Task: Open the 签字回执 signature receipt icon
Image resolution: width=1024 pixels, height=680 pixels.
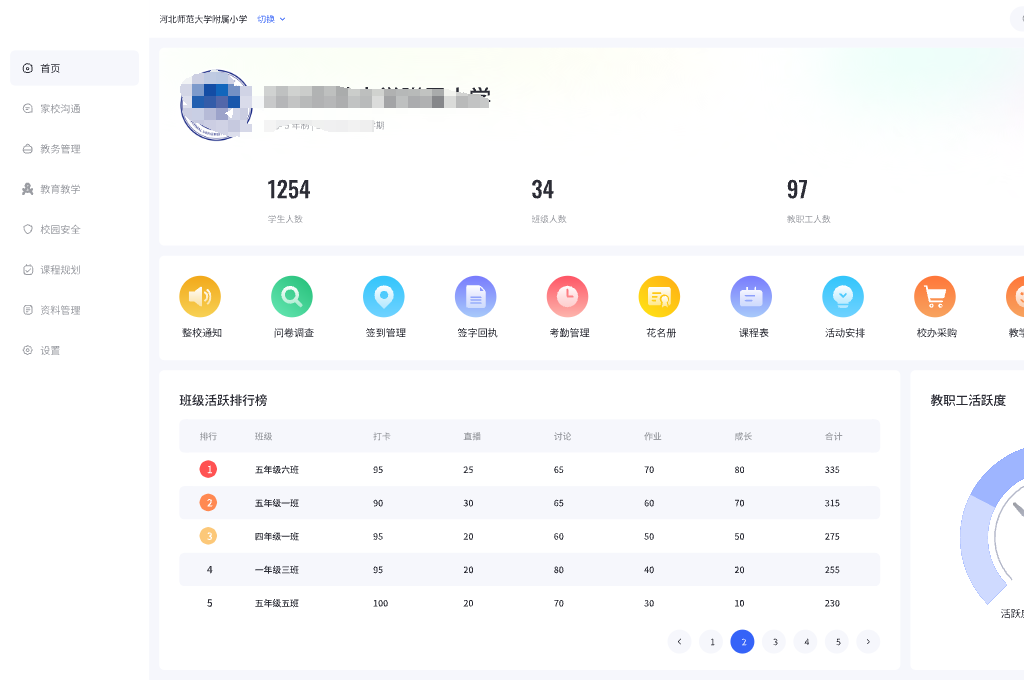Action: (x=475, y=296)
